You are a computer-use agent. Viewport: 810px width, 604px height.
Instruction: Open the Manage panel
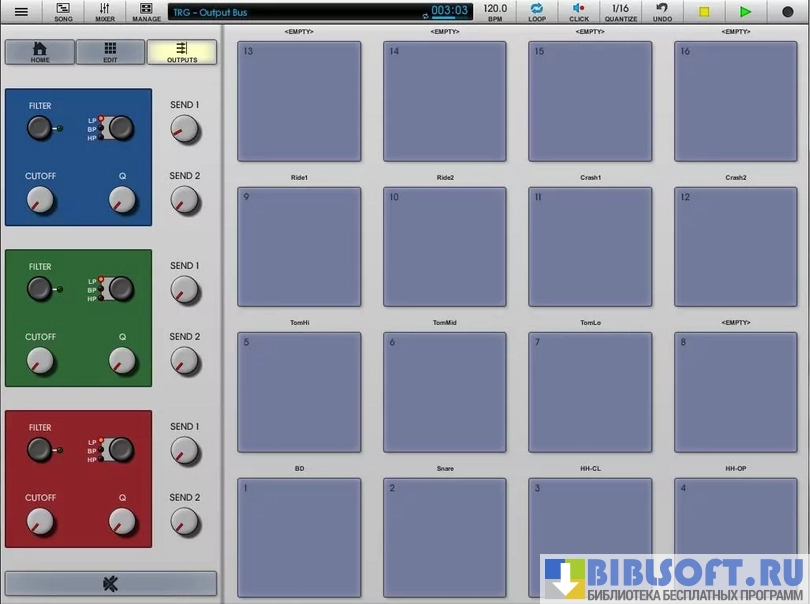pyautogui.click(x=146, y=12)
